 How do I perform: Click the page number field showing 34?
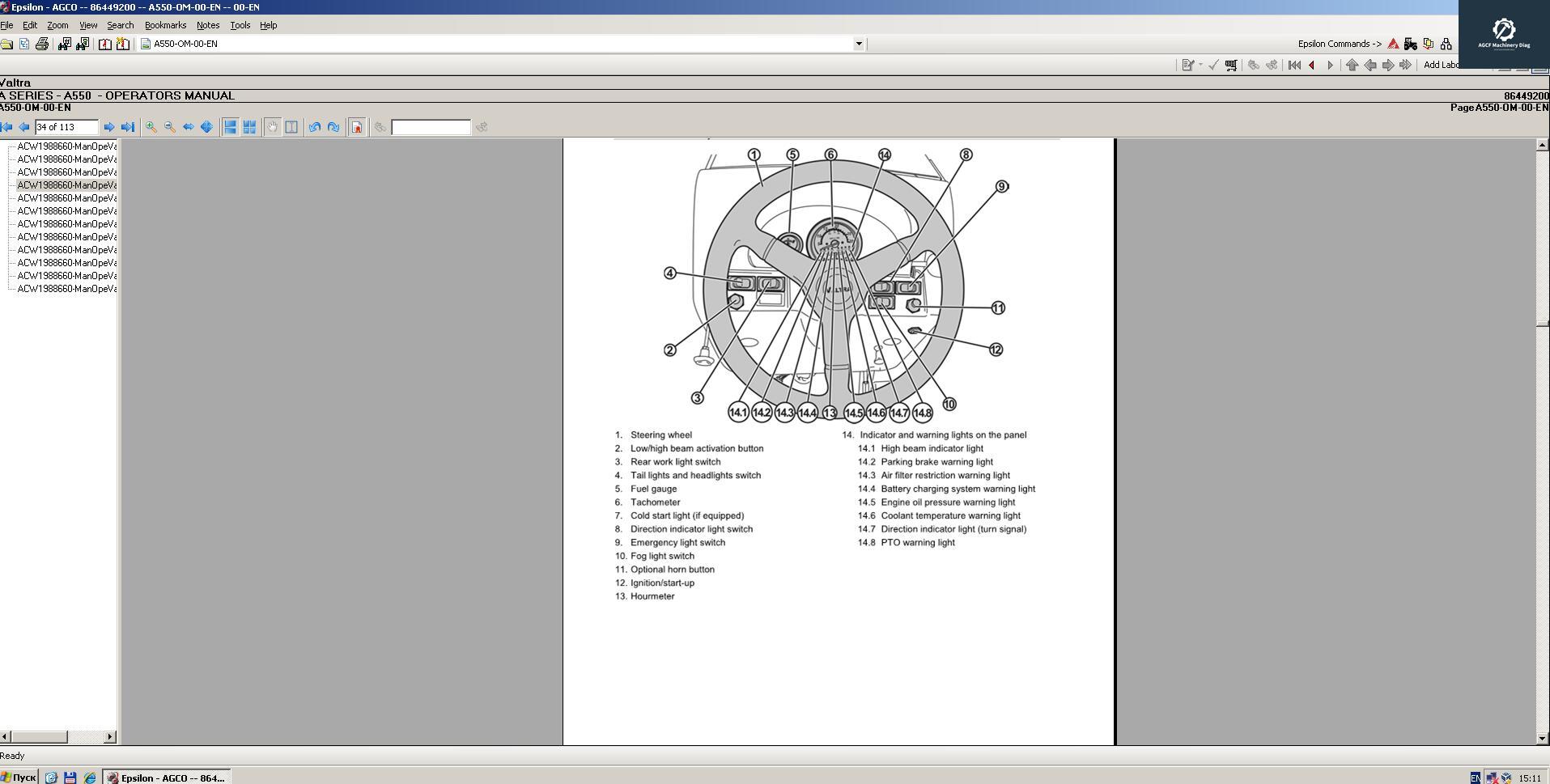[x=66, y=127]
